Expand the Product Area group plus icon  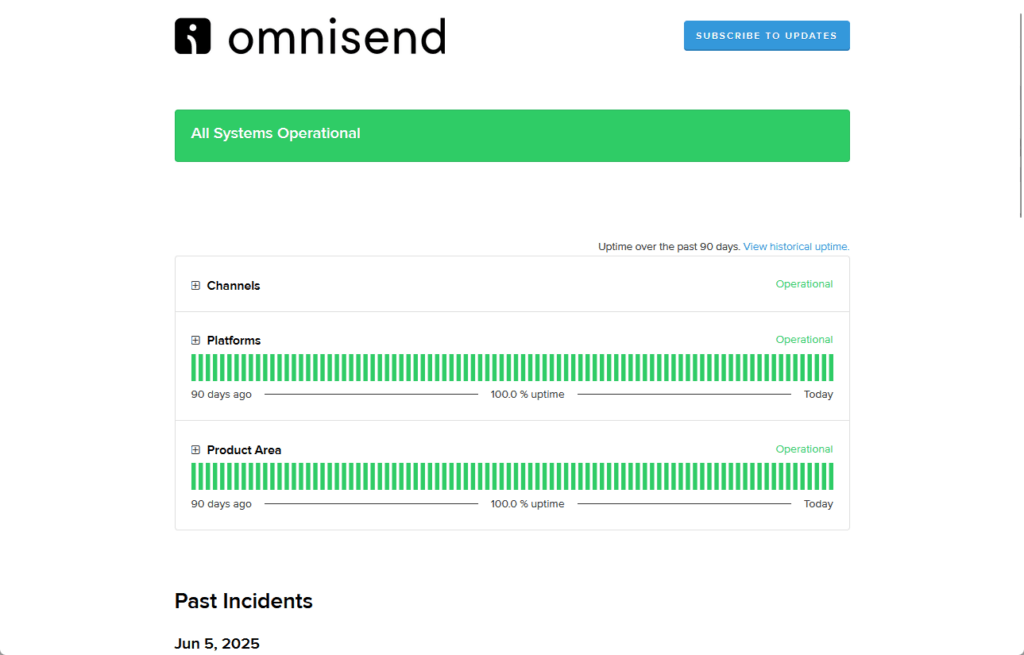(x=195, y=450)
